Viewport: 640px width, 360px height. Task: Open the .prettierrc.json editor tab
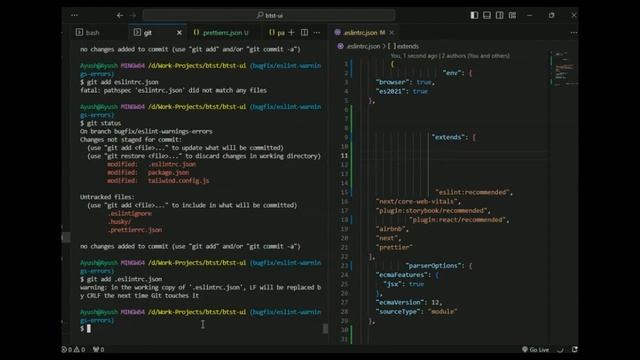pos(221,33)
